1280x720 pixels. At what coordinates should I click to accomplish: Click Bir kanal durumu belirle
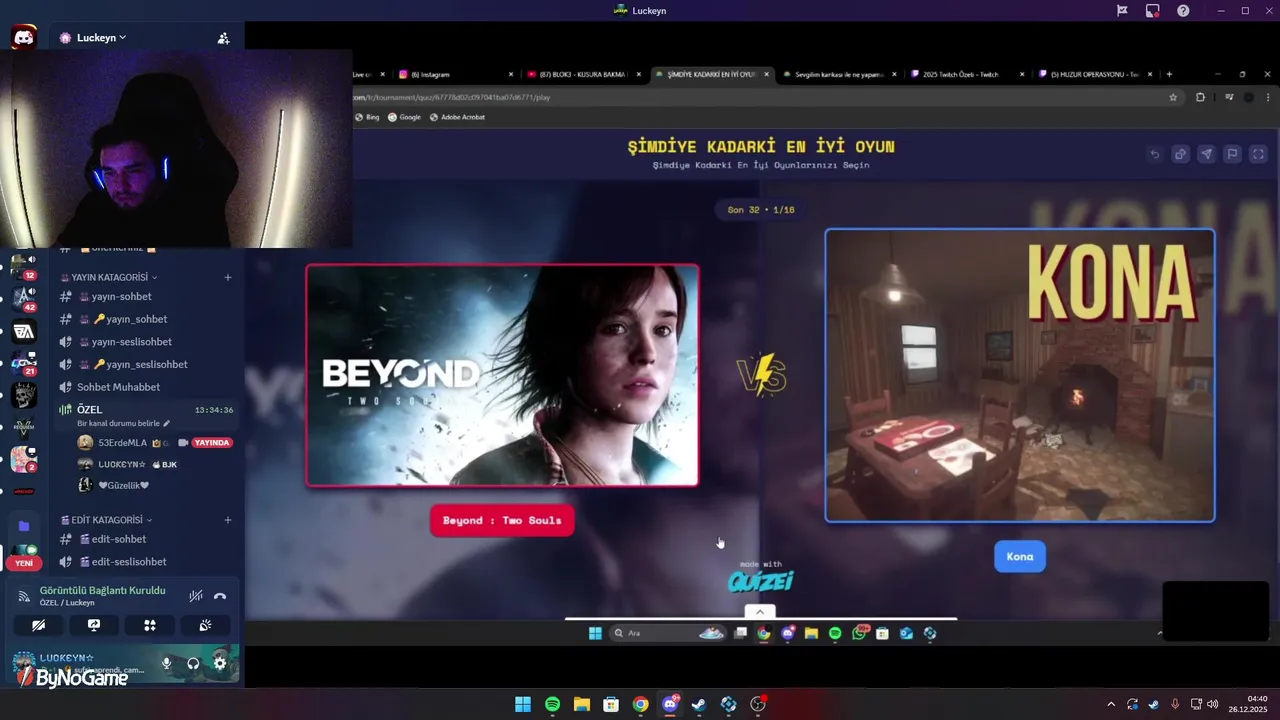[x=123, y=424]
